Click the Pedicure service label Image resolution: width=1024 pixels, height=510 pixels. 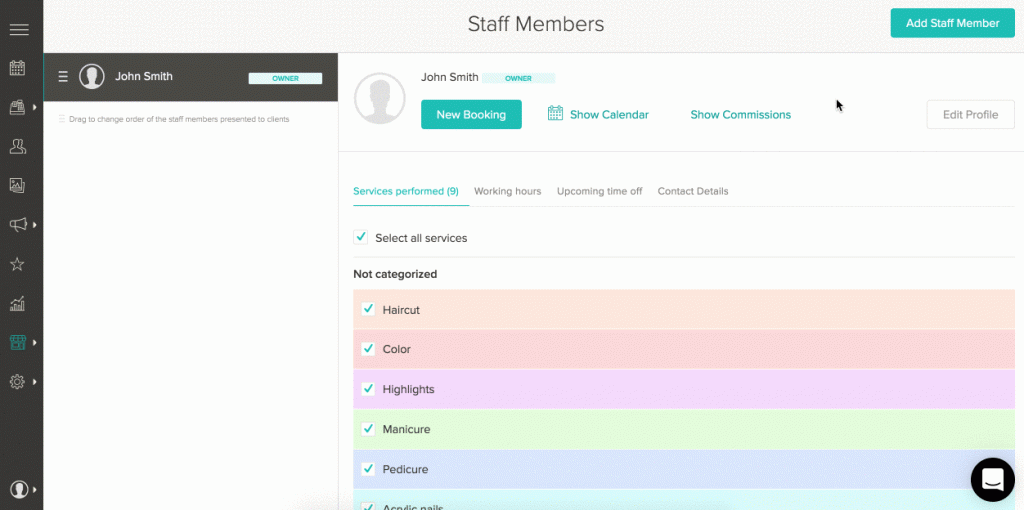(405, 470)
